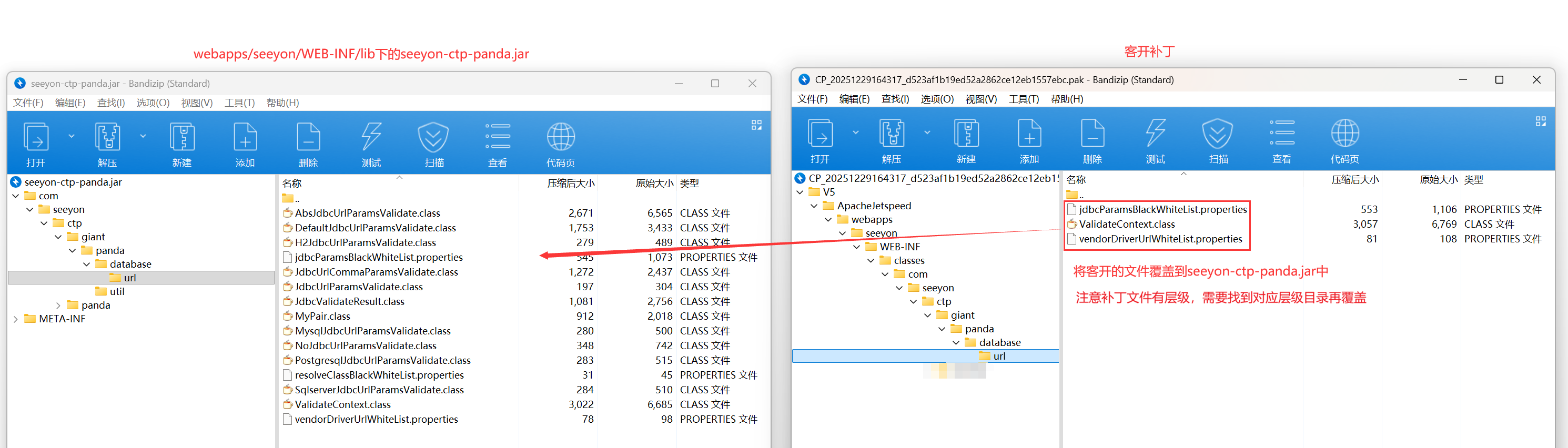
Task: Open the Open (打开) dropdown arrow in left window
Action: pyautogui.click(x=71, y=136)
